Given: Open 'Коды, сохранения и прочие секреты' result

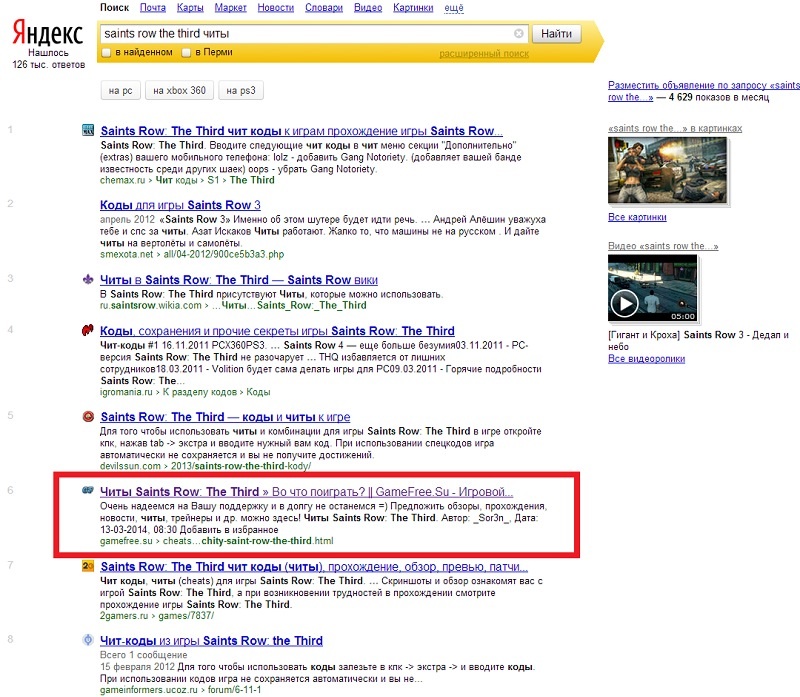Looking at the screenshot, I should click(277, 331).
